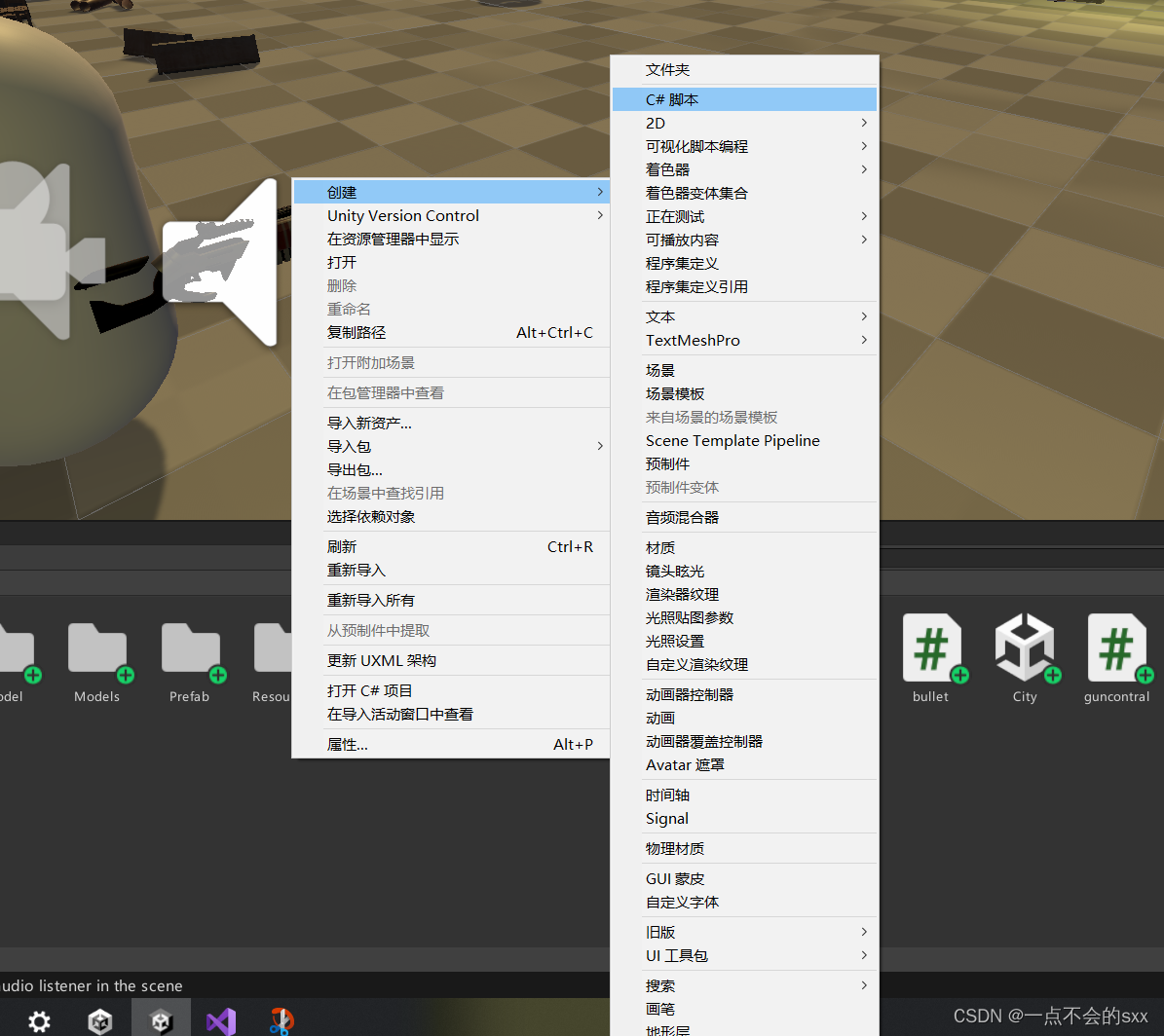Viewport: 1164px width, 1036px height.
Task: Open the guncontral script asset
Action: pos(1116,647)
